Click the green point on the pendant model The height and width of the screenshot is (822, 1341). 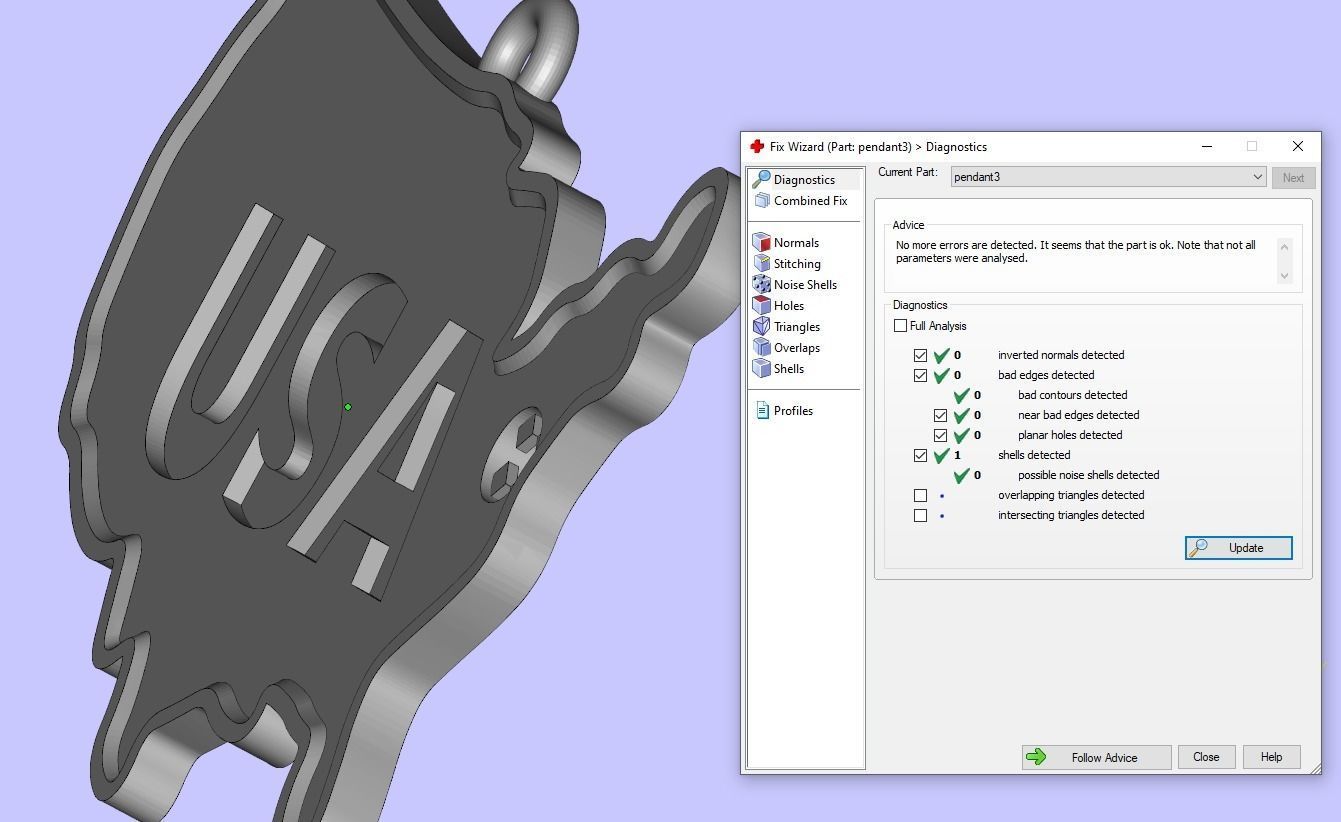click(x=348, y=407)
